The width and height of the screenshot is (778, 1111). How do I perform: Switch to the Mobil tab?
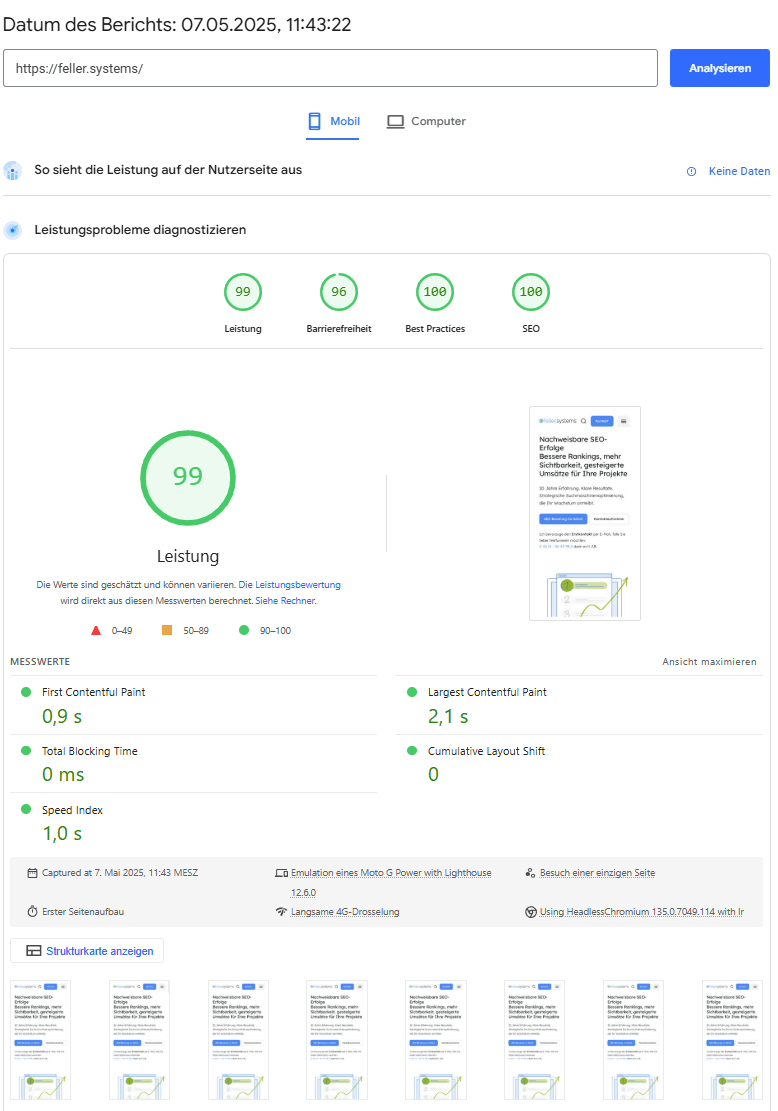(332, 121)
